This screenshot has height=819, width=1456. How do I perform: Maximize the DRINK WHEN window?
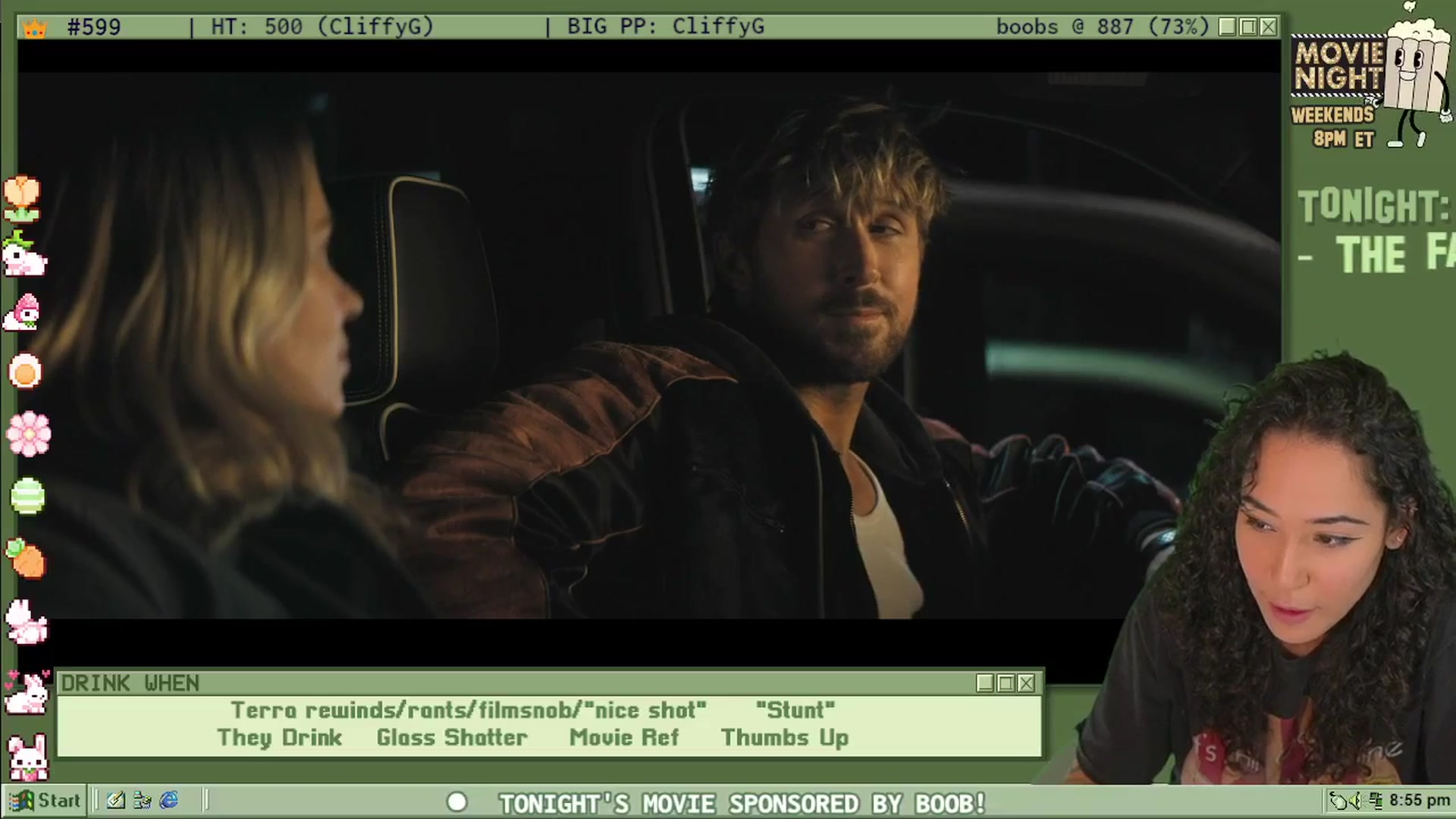tap(1006, 683)
